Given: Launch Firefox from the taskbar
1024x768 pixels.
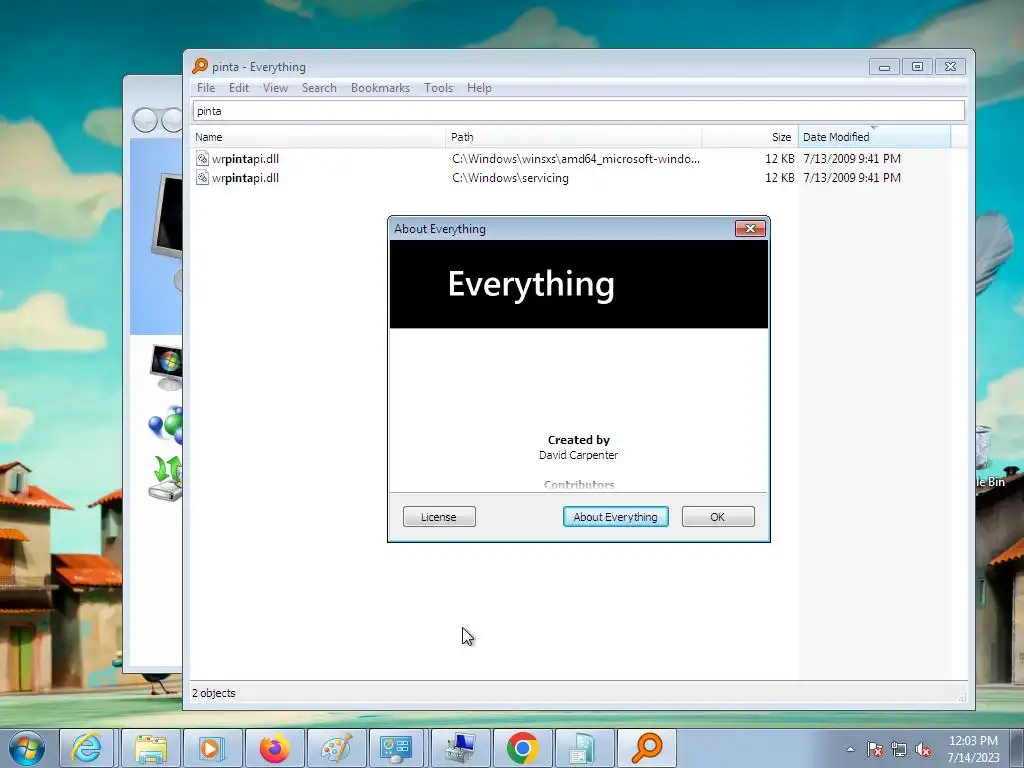Looking at the screenshot, I should (x=274, y=748).
